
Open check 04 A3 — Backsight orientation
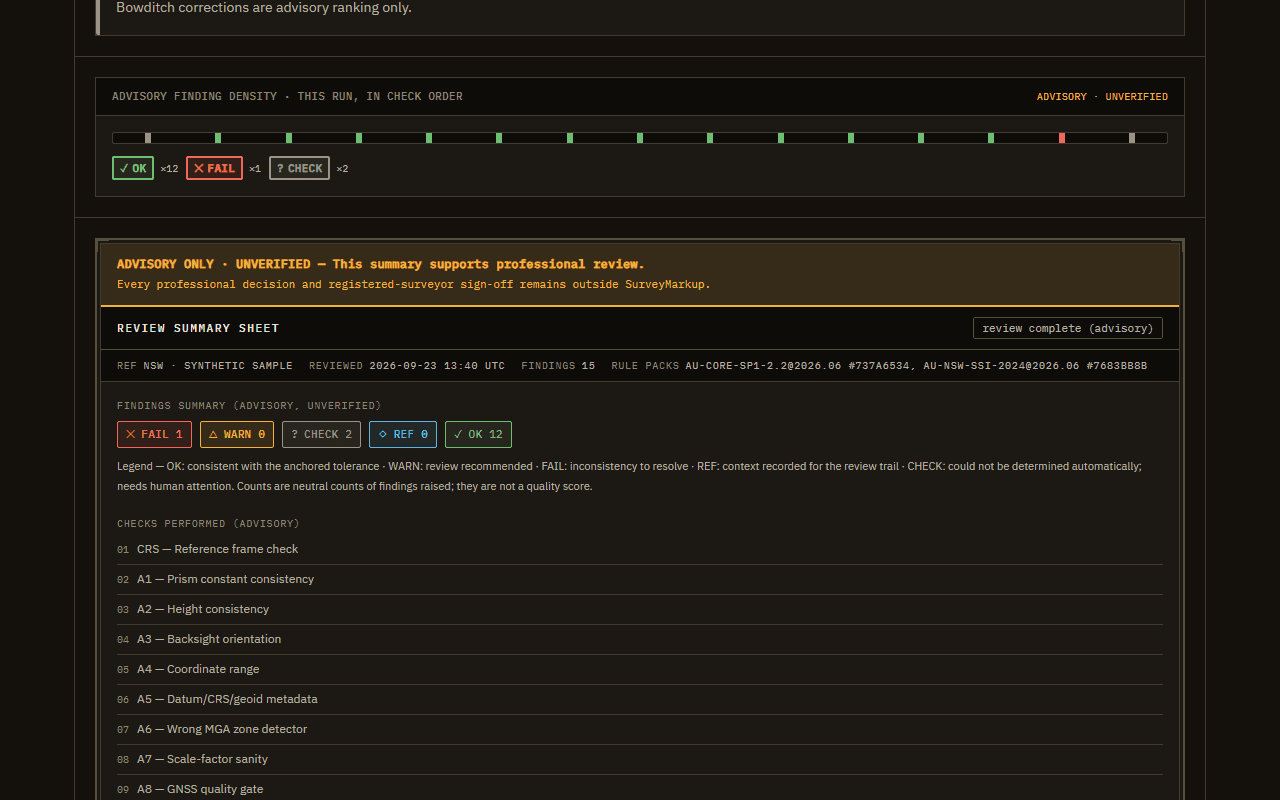[x=640, y=639]
